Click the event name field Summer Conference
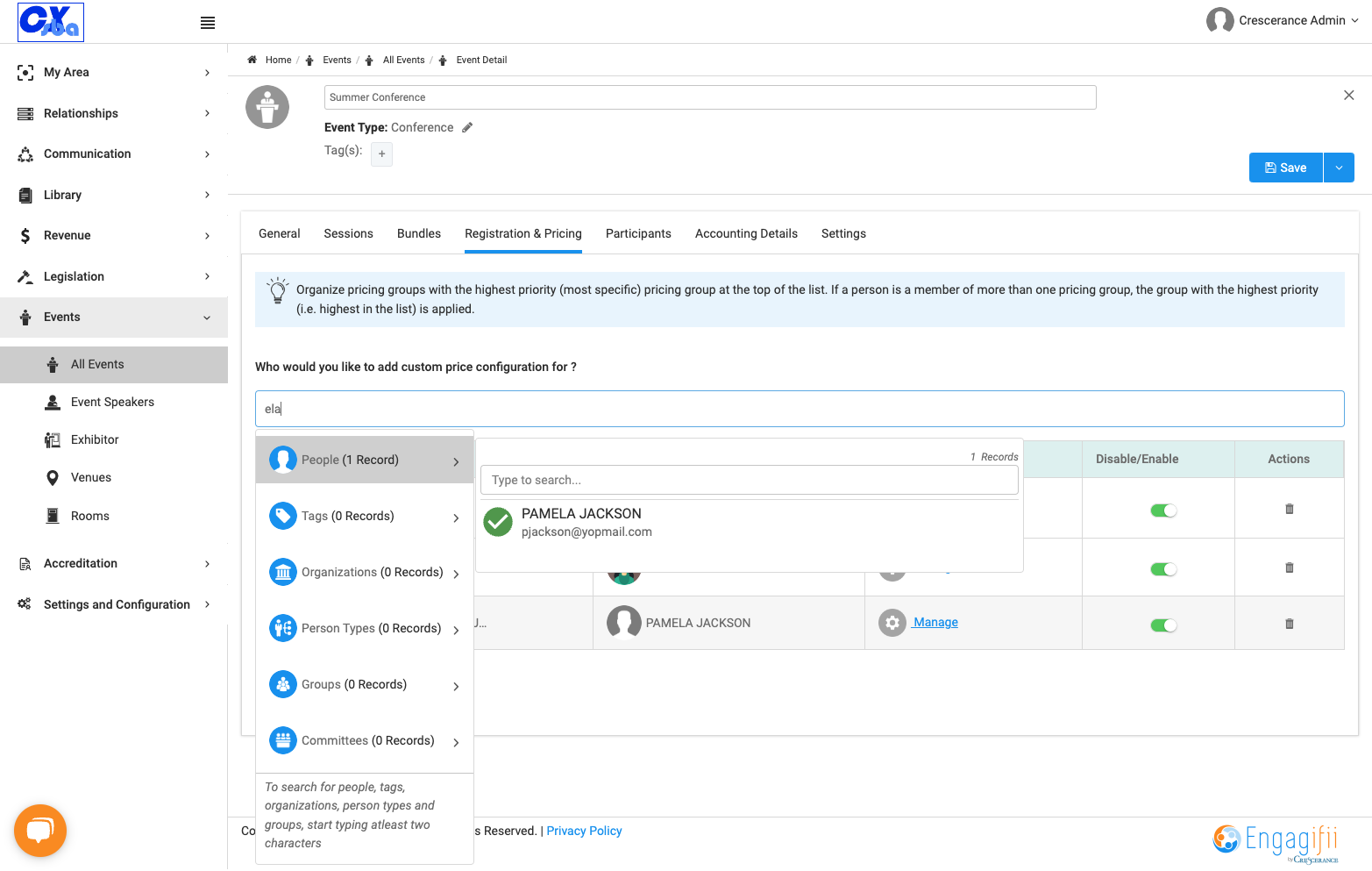Screen dimensions: 1372x871 tap(710, 97)
